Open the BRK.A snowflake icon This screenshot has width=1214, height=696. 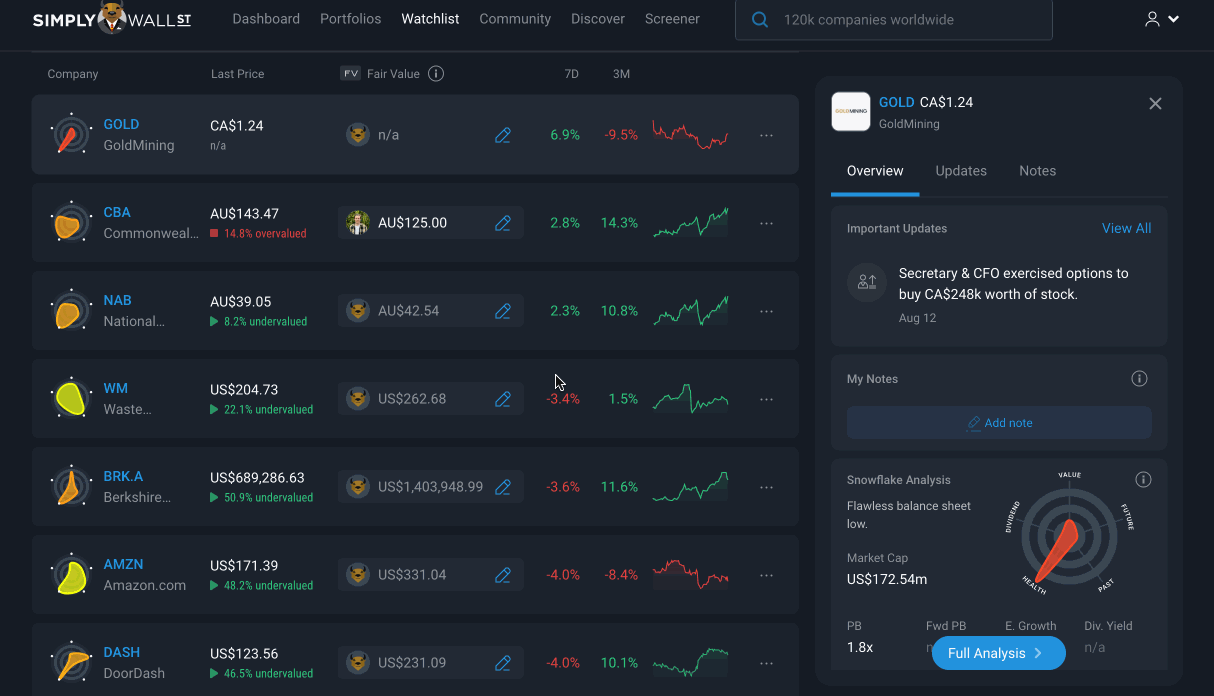tap(71, 487)
